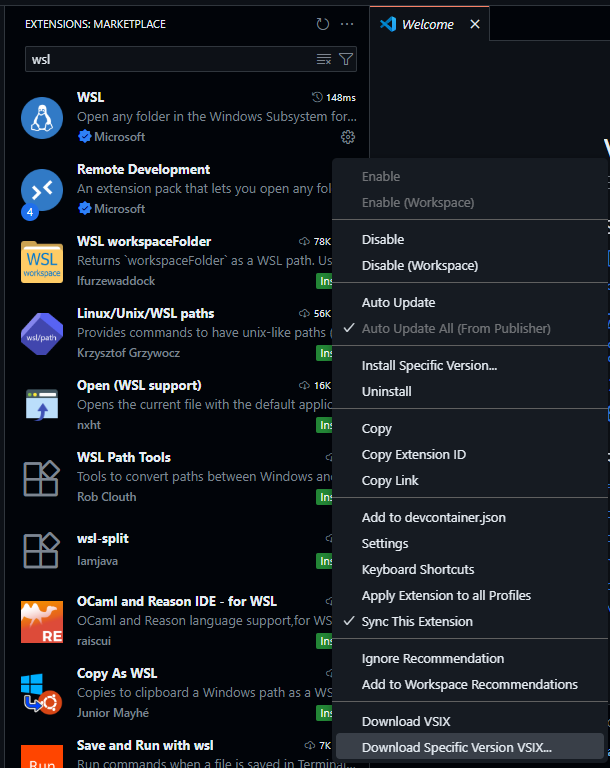Click the wsl-split placeholder icon

click(42, 550)
